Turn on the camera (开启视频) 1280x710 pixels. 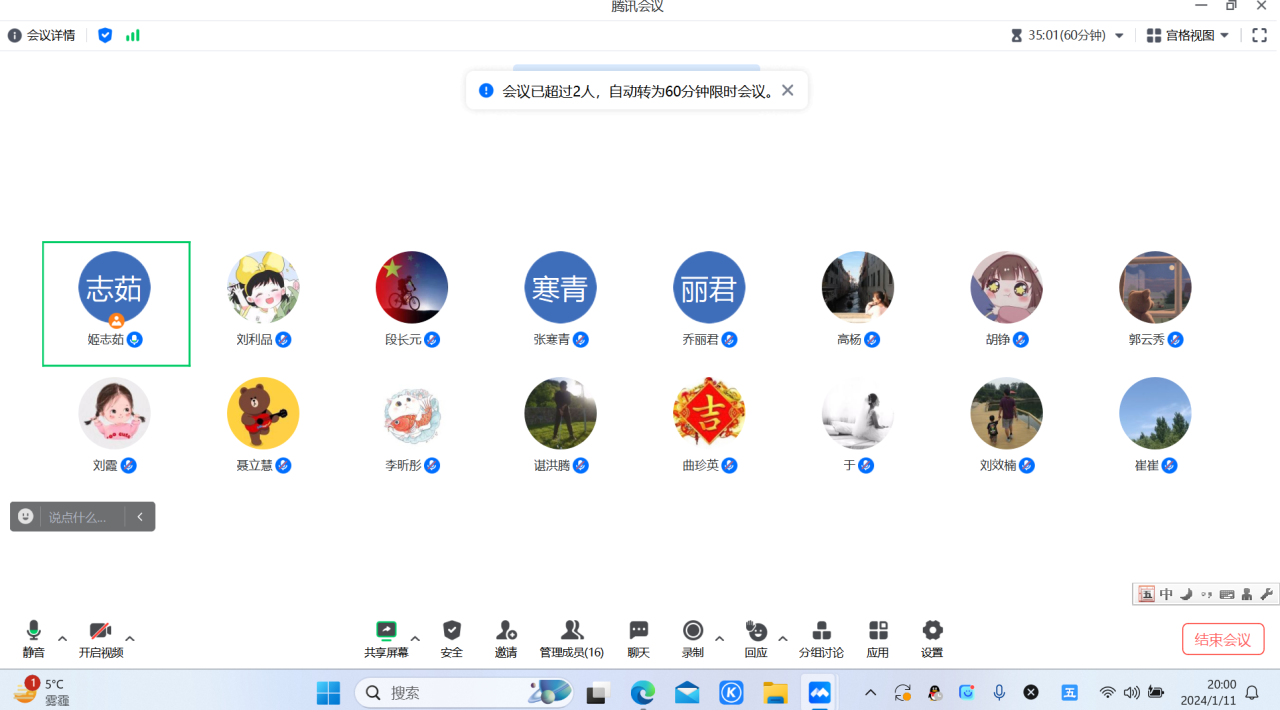pos(100,638)
